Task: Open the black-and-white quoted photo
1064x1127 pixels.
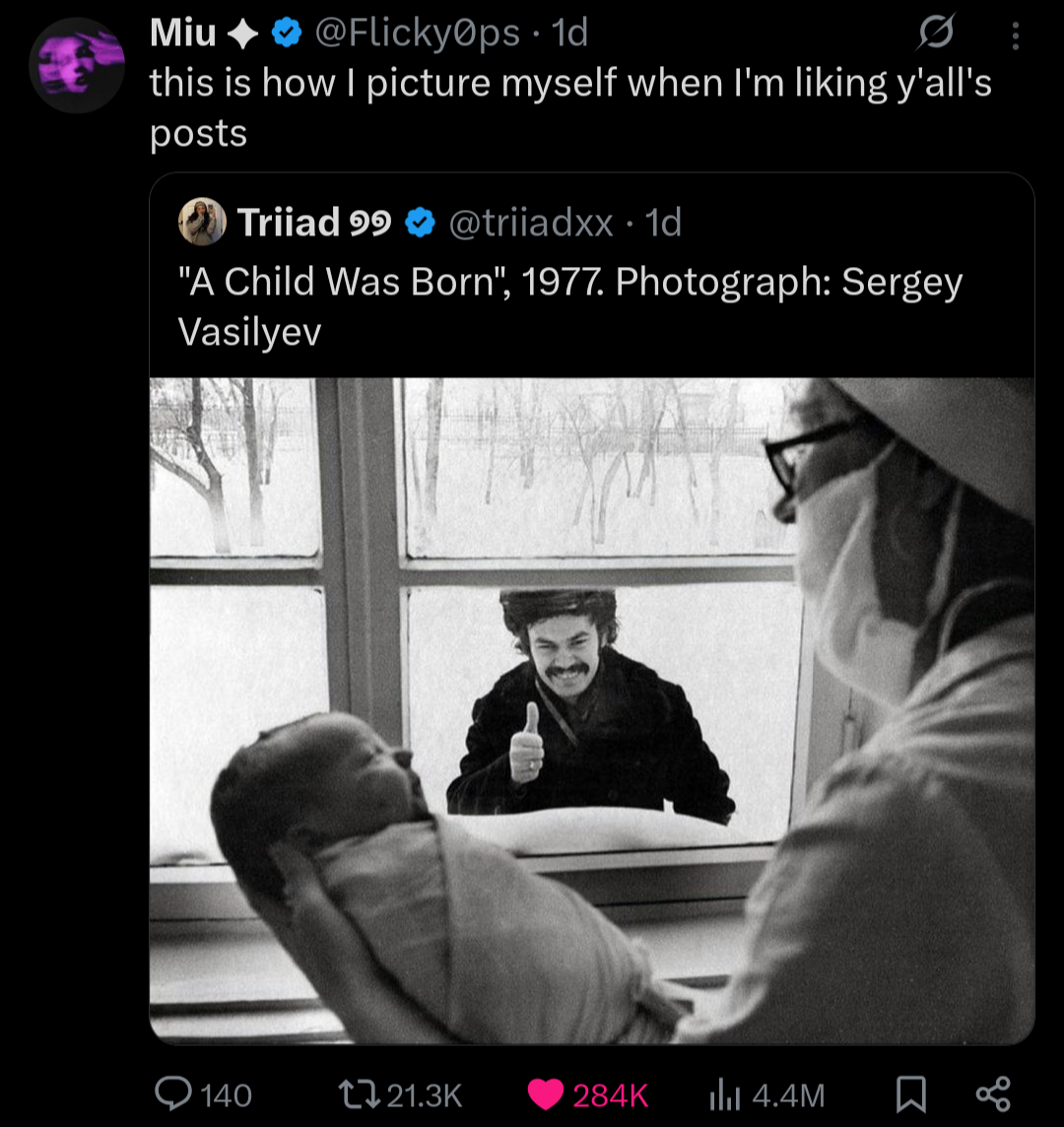Action: click(x=591, y=709)
